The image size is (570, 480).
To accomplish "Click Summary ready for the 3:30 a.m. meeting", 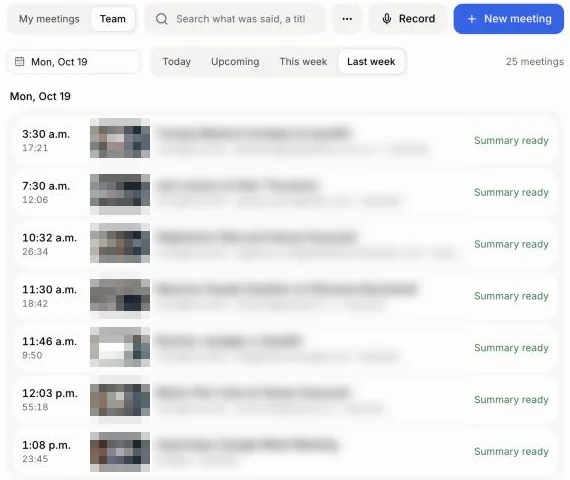I will [511, 141].
